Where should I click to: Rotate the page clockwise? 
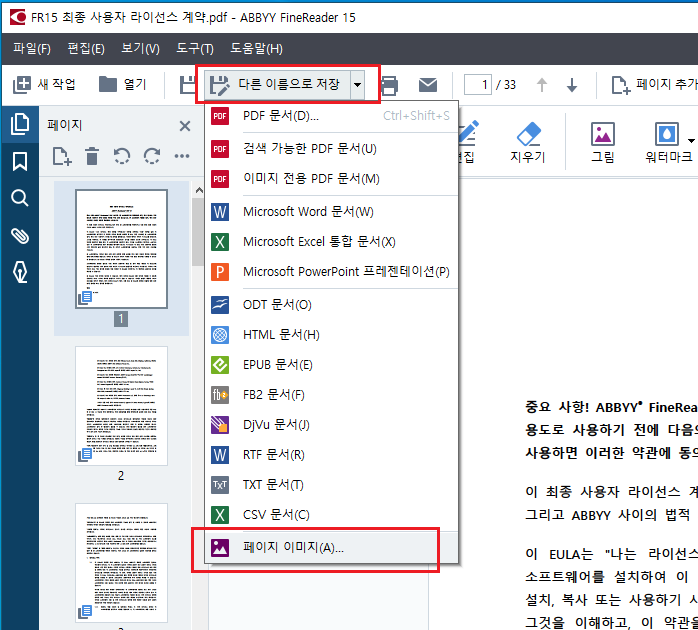pos(152,156)
